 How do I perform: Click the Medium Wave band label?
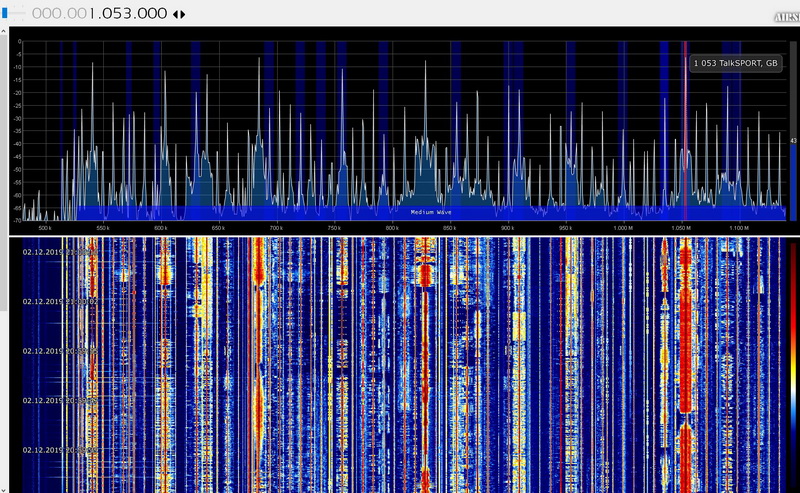(431, 212)
